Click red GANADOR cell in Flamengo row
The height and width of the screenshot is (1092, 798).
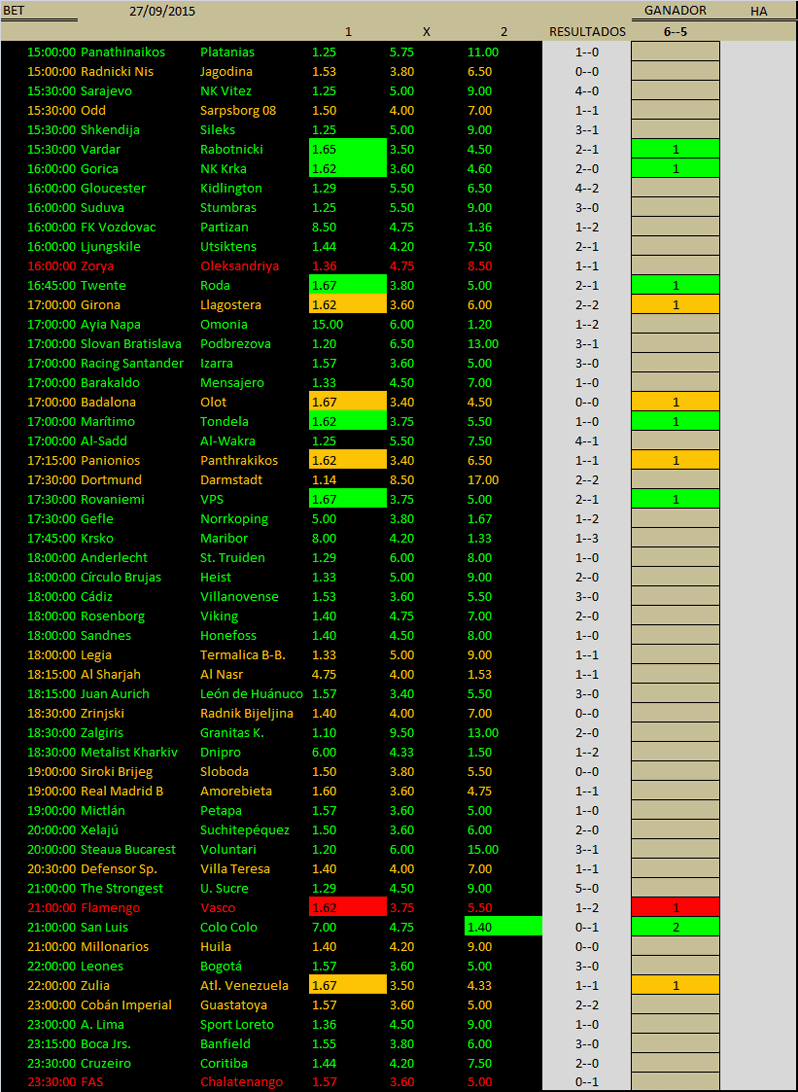(675, 906)
